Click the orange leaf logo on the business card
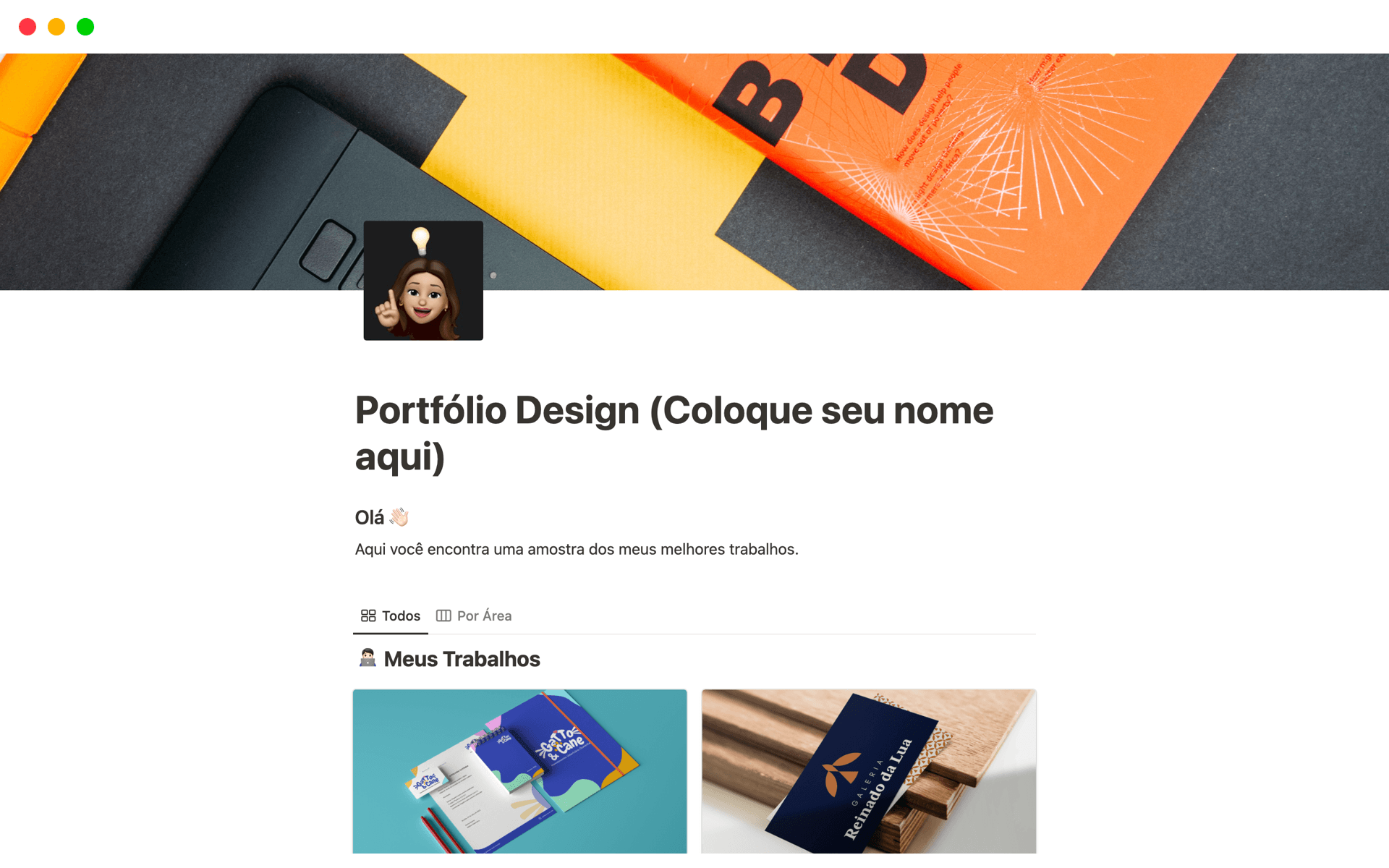The image size is (1389, 868). 841,773
